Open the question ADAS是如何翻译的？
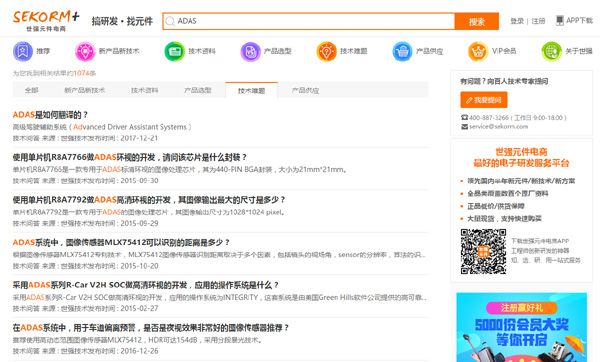 point(51,114)
